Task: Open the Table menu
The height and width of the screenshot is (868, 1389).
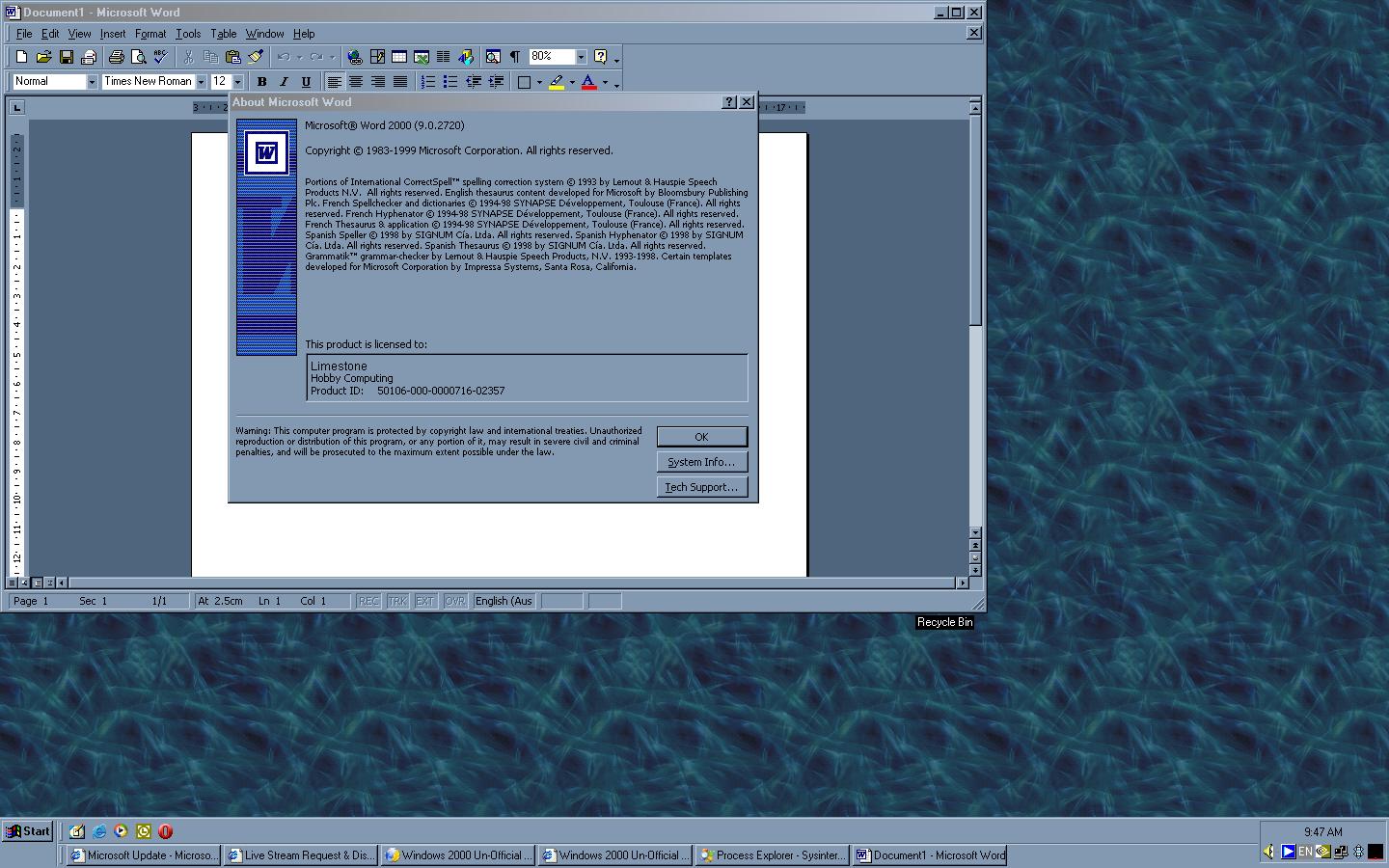Action: 224,34
